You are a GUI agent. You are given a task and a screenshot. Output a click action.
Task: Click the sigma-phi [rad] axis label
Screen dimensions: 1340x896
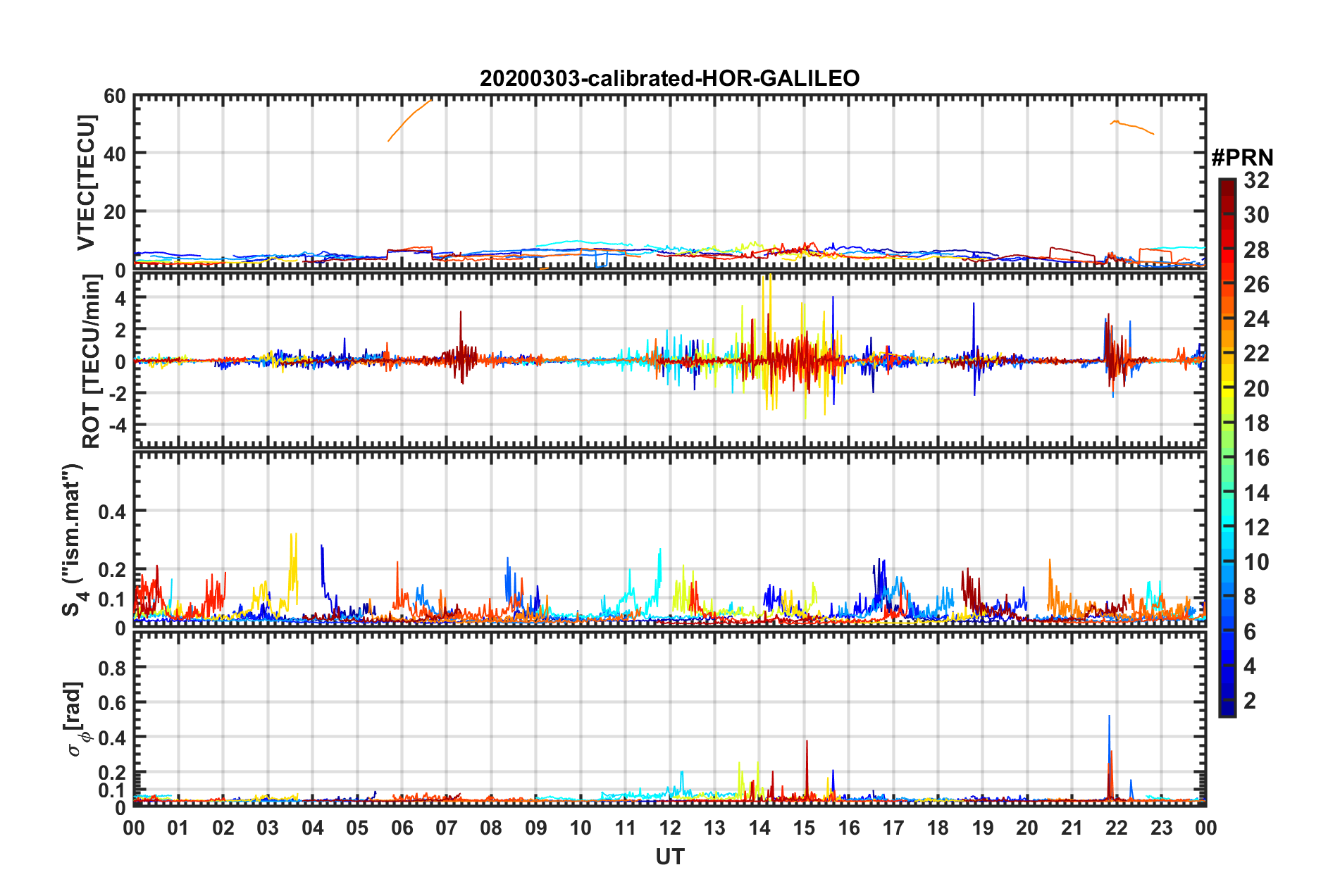[x=77, y=719]
